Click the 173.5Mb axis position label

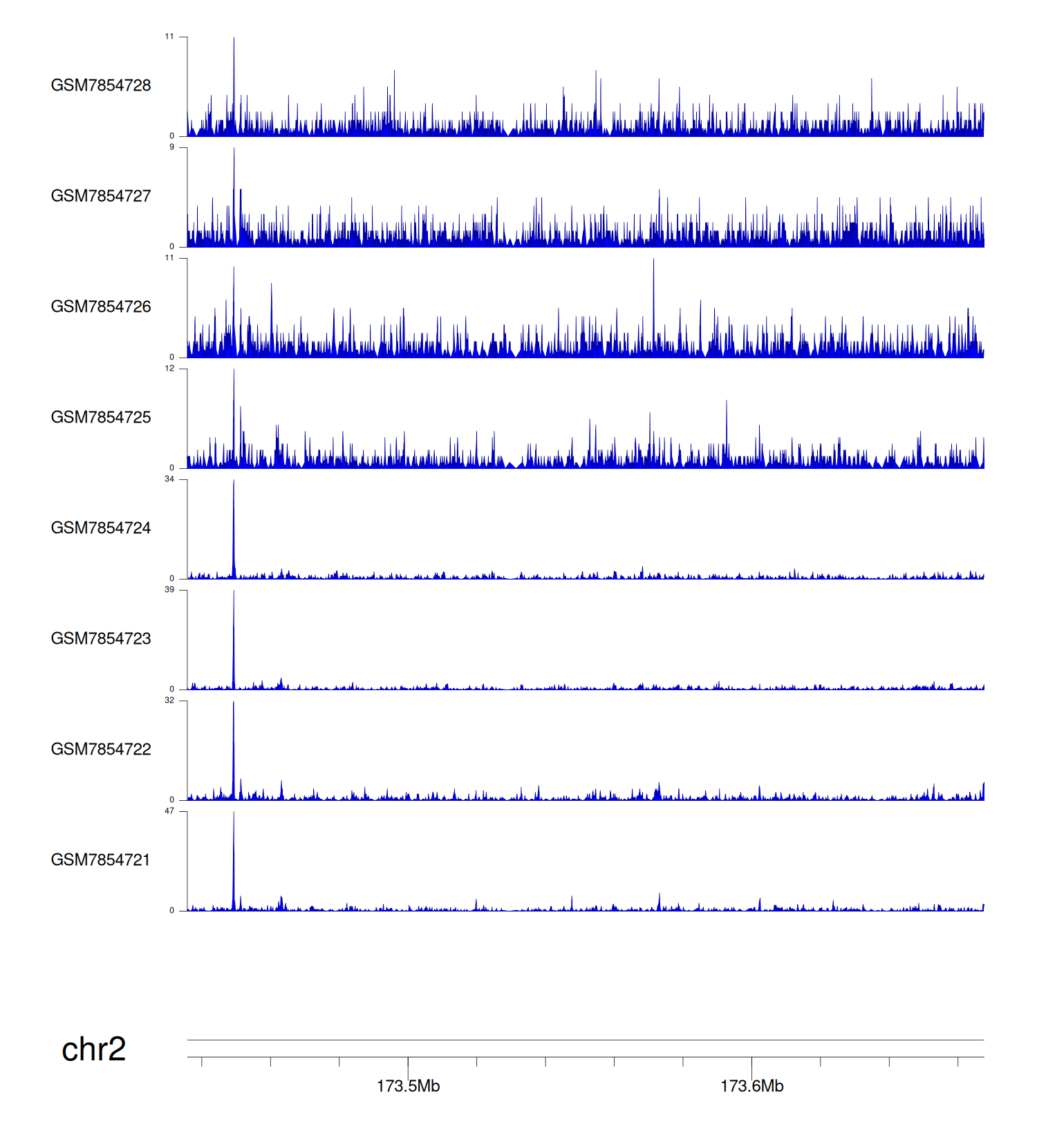pos(408,1086)
